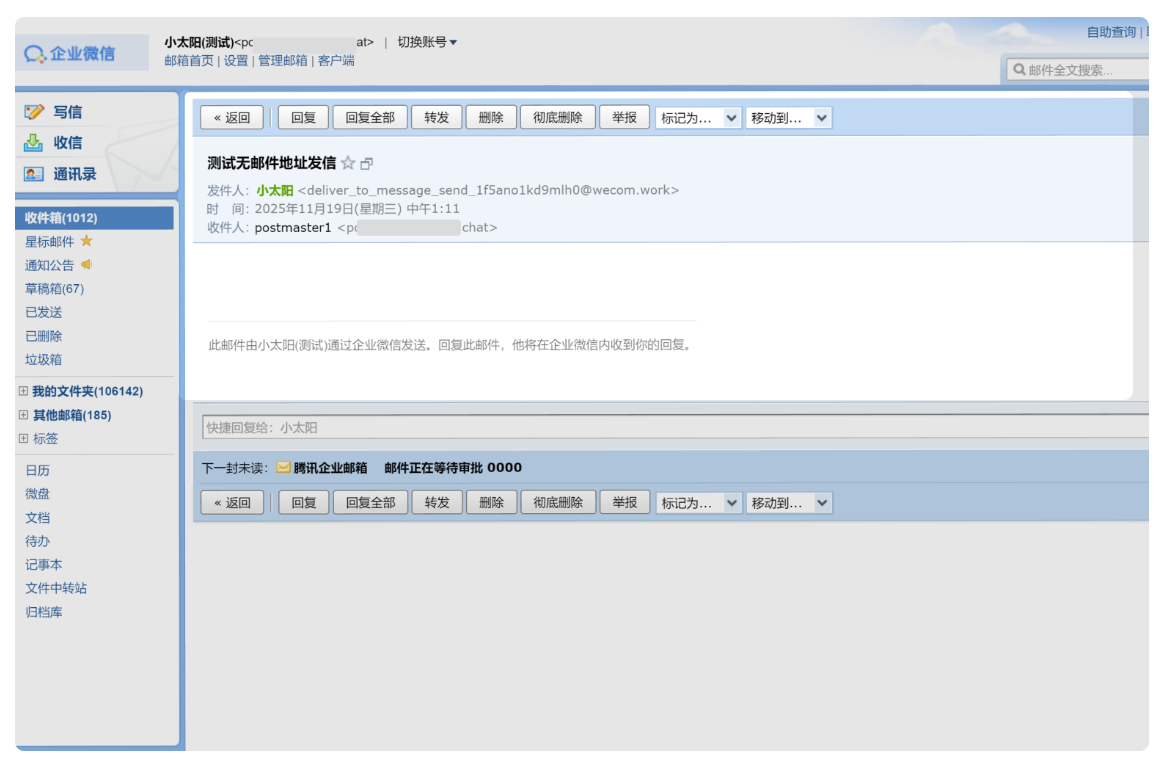Screen dimensions: 1155x759
Task: Click the speaker icon beside 通知公告
Action: pyautogui.click(x=84, y=265)
